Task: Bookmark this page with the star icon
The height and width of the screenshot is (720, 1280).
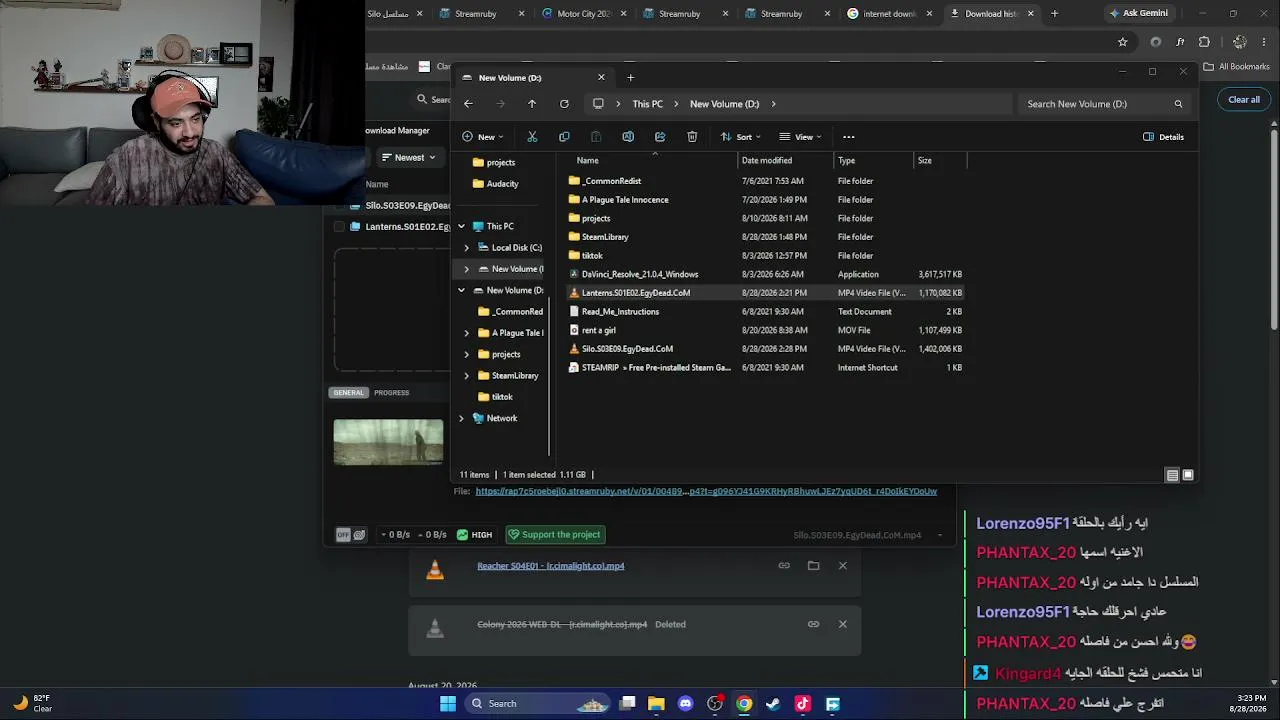Action: tap(1123, 42)
